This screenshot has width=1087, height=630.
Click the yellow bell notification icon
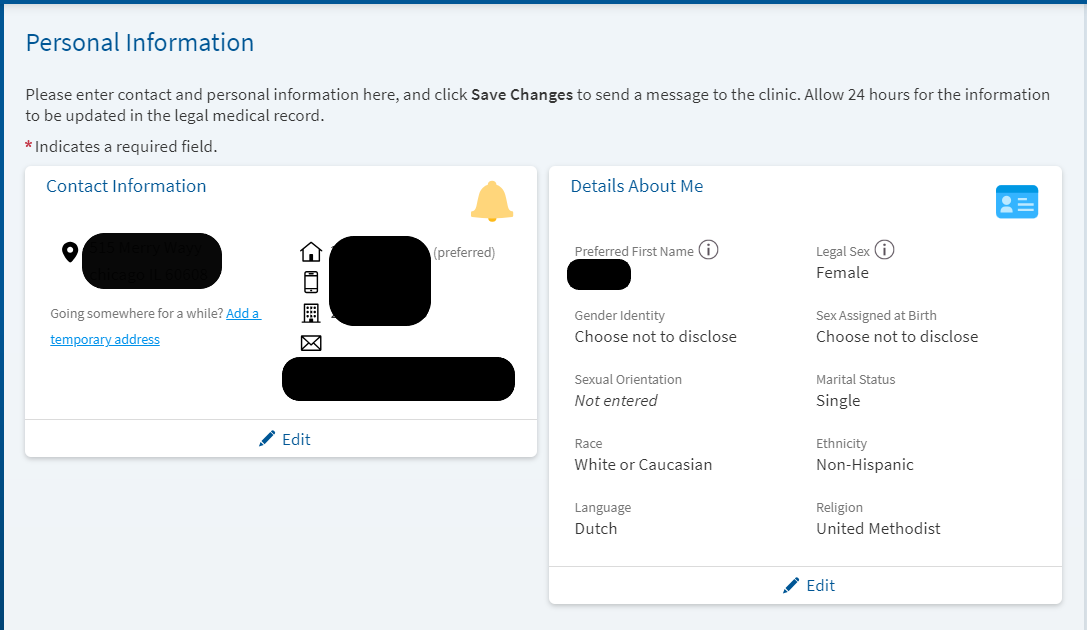[x=491, y=202]
